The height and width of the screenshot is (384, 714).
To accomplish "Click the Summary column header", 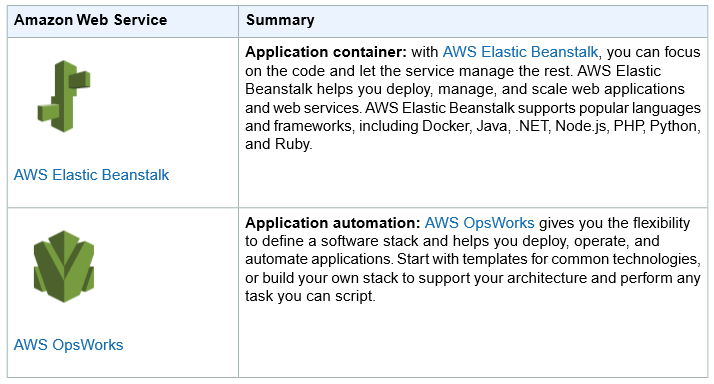I will [x=280, y=20].
